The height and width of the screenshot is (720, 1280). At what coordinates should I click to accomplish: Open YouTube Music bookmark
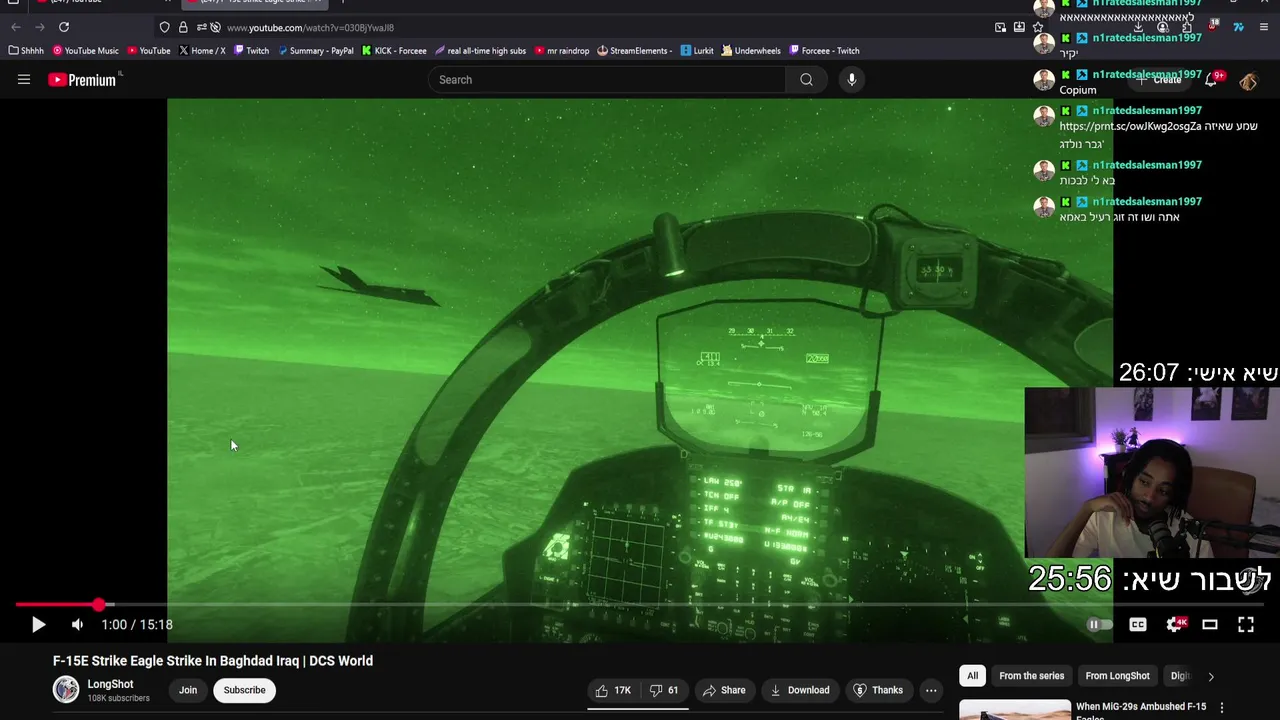tap(85, 51)
